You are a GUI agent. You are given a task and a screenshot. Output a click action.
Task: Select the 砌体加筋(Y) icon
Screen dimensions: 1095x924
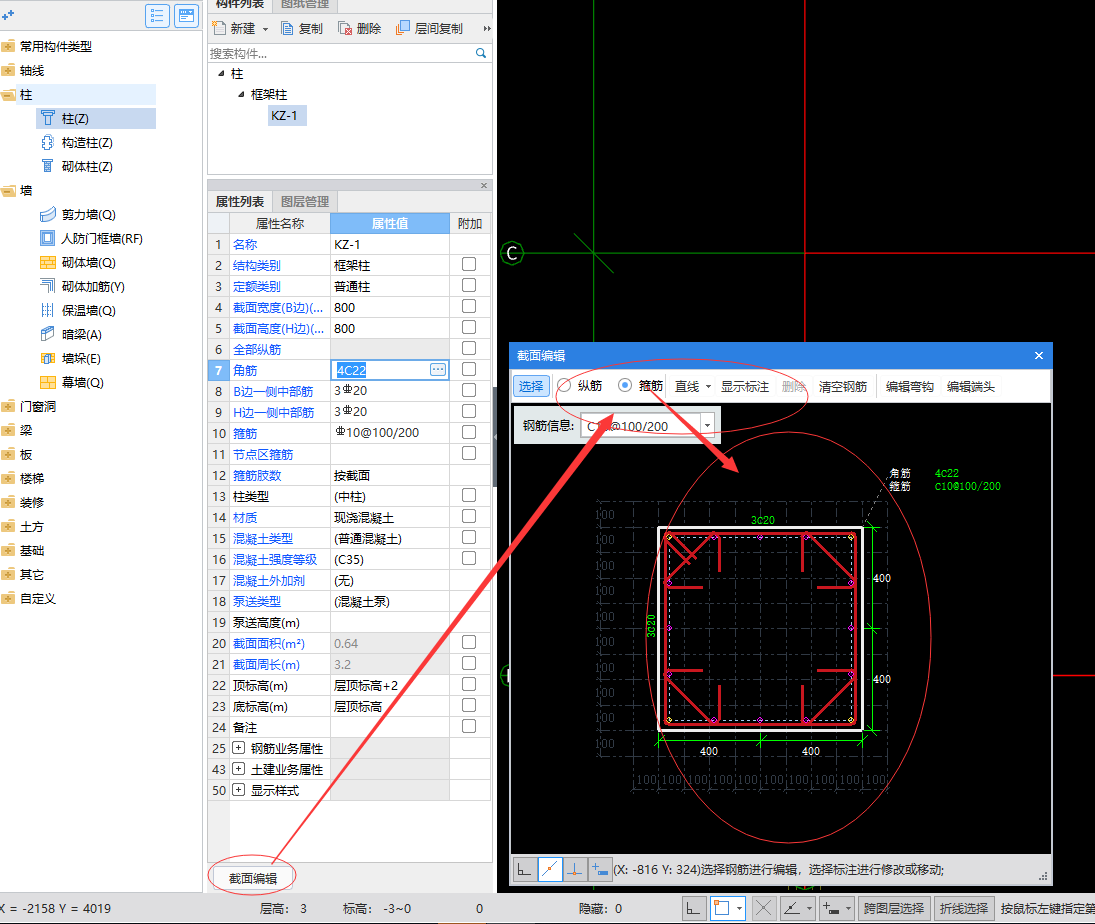click(x=47, y=286)
